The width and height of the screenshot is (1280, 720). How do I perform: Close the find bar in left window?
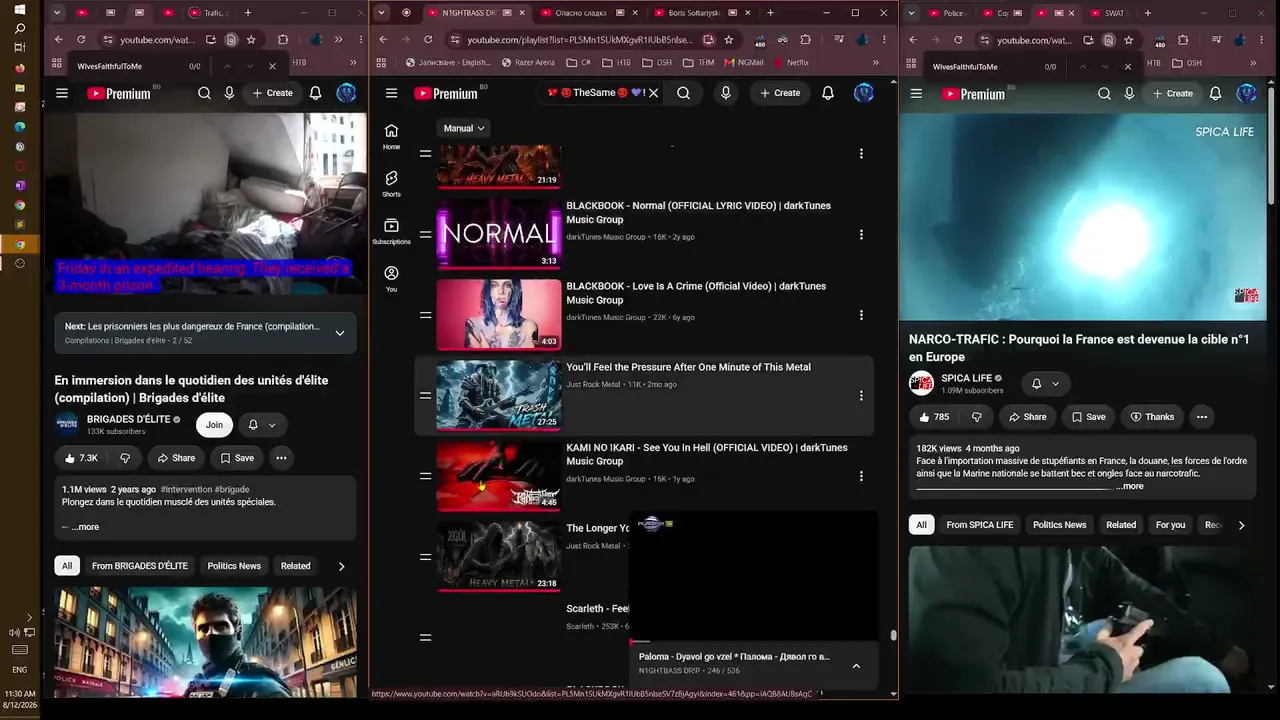point(272,66)
